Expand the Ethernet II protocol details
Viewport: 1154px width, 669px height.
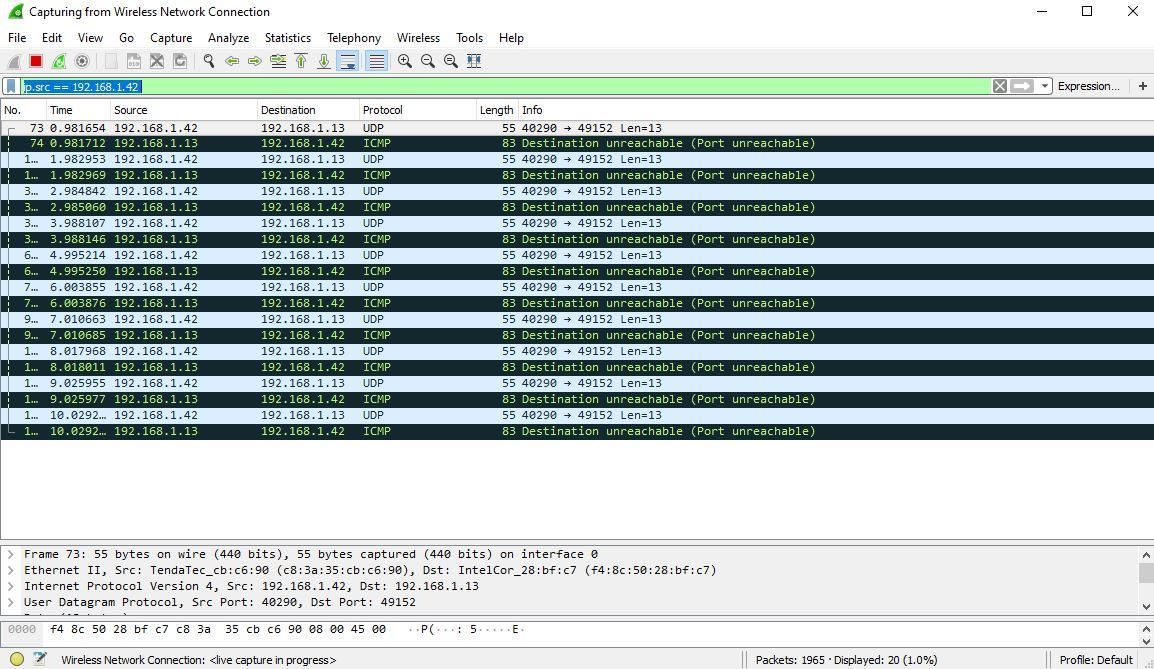coord(11,569)
